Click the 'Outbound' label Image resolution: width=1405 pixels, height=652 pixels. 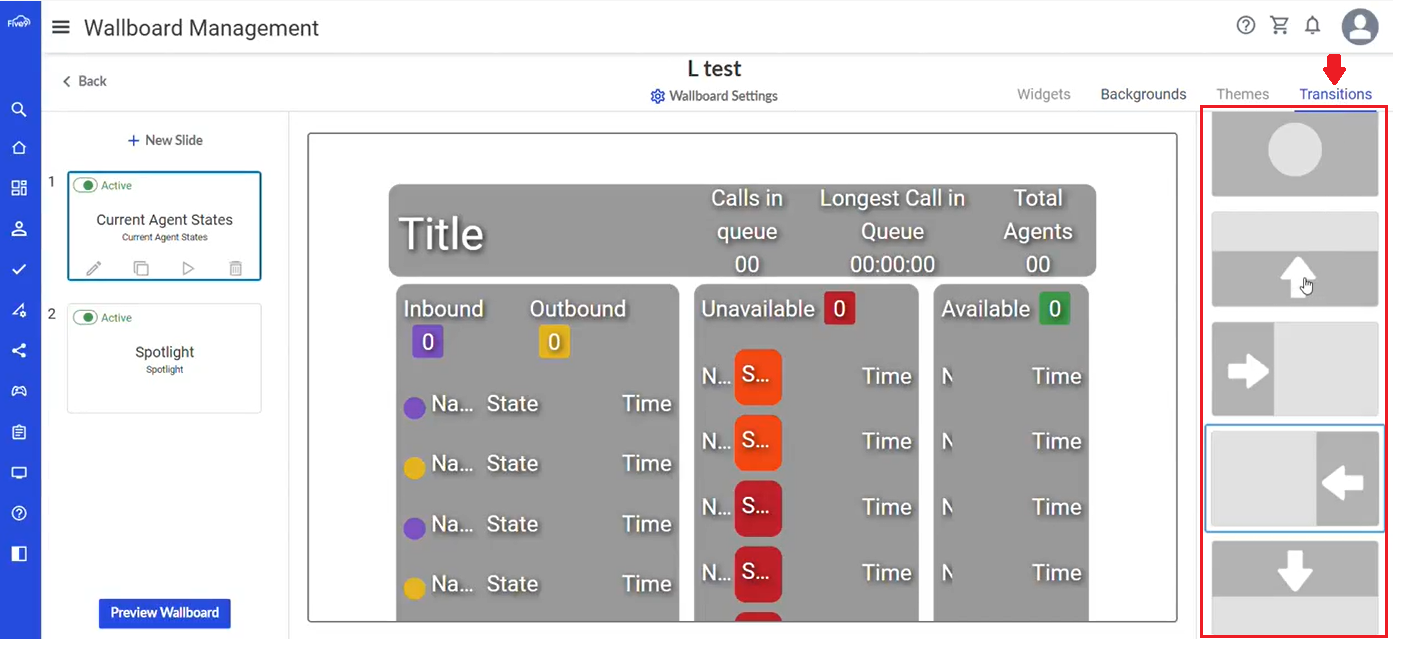click(x=578, y=309)
